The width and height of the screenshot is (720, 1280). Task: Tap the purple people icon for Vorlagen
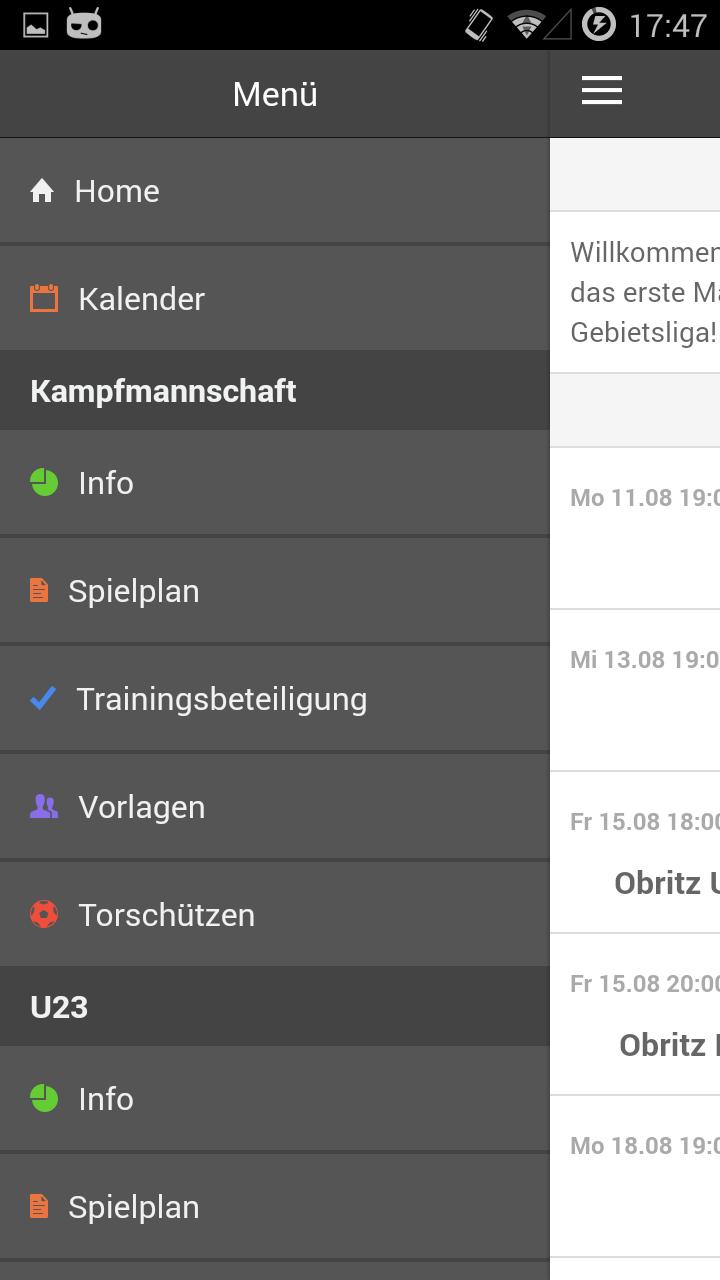coord(44,807)
